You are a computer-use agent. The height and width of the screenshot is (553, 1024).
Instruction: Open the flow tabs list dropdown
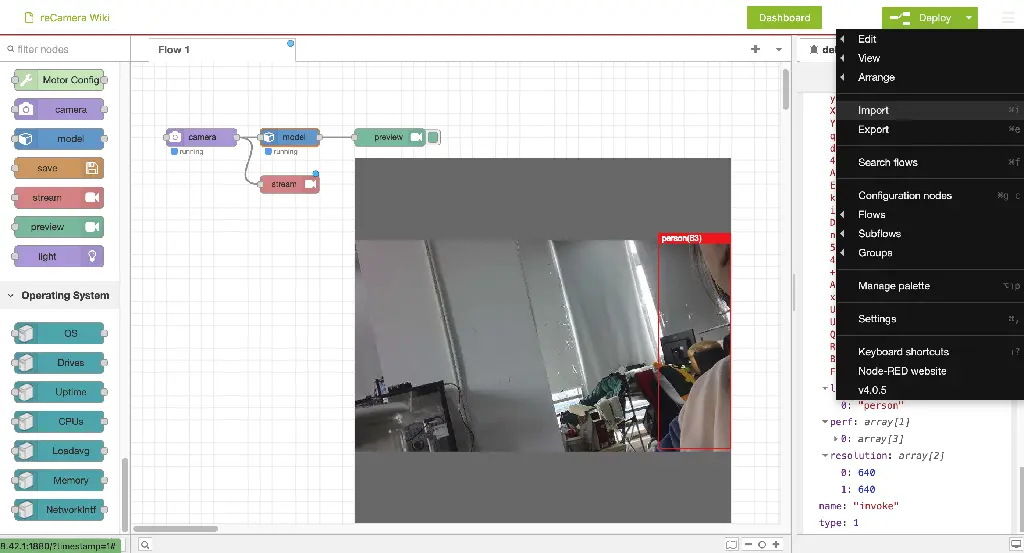click(x=778, y=49)
